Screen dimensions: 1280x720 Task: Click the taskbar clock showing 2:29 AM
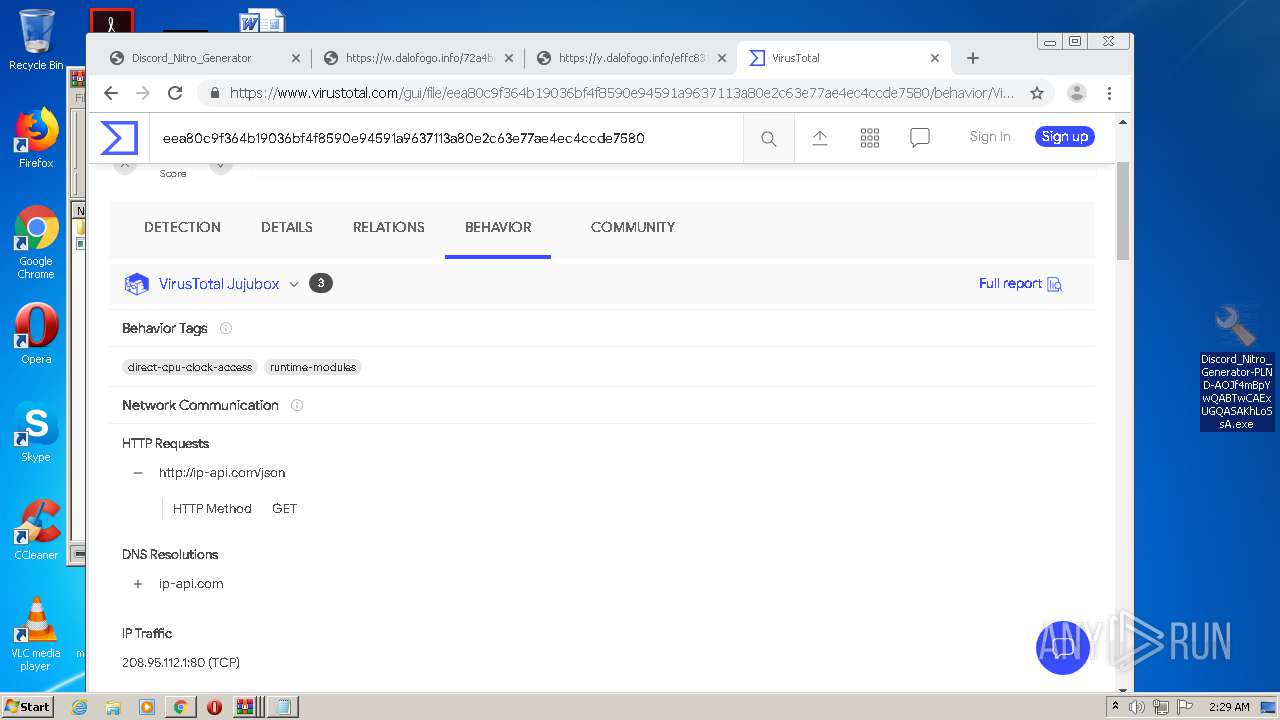tap(1229, 707)
